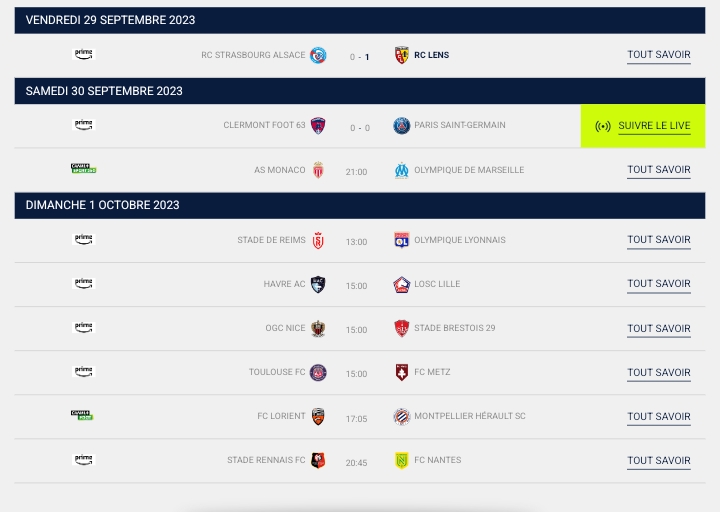Click the Stade Rennais FC crest
720x512 pixels.
[318, 460]
